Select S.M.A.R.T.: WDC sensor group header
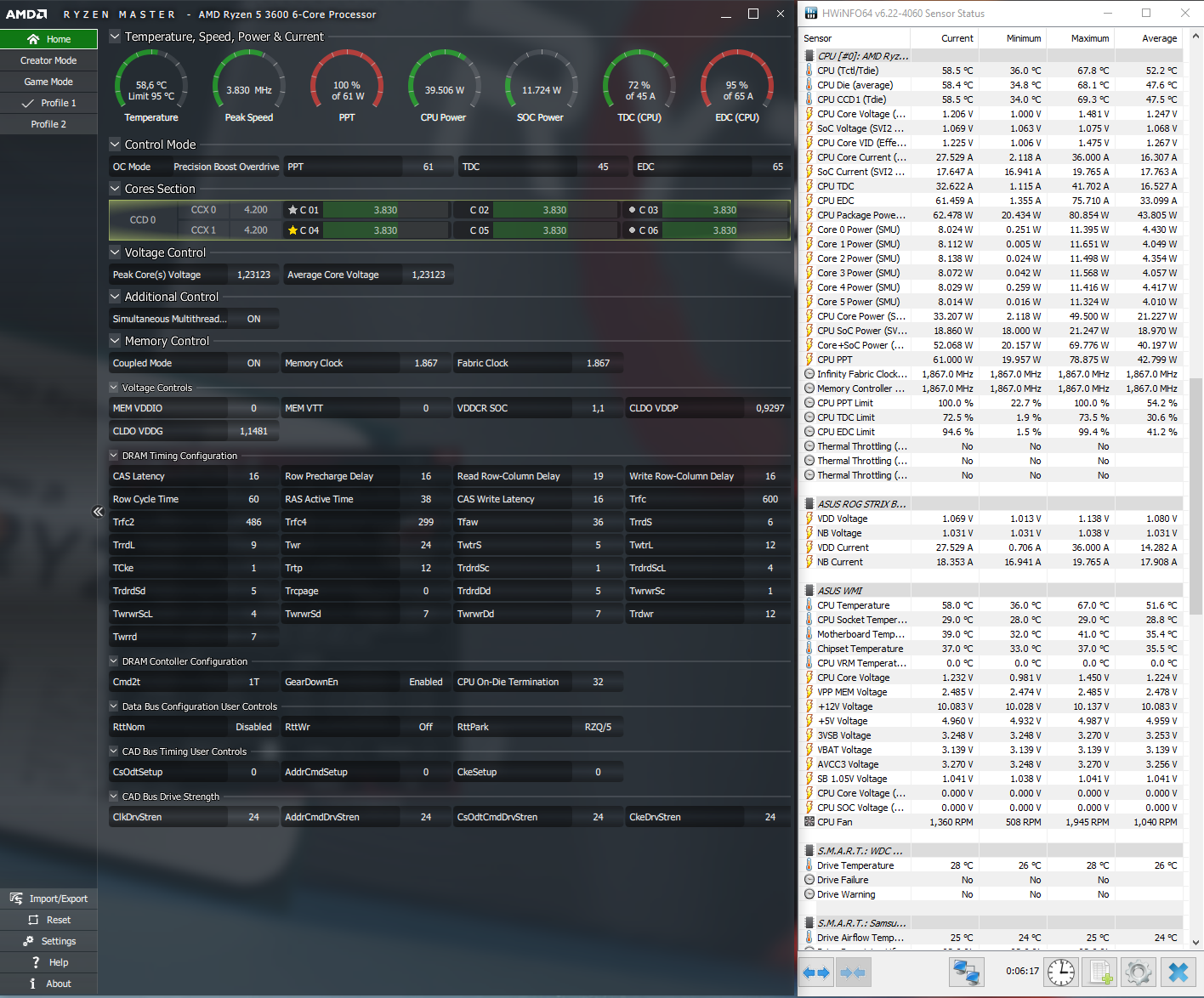 991,851
